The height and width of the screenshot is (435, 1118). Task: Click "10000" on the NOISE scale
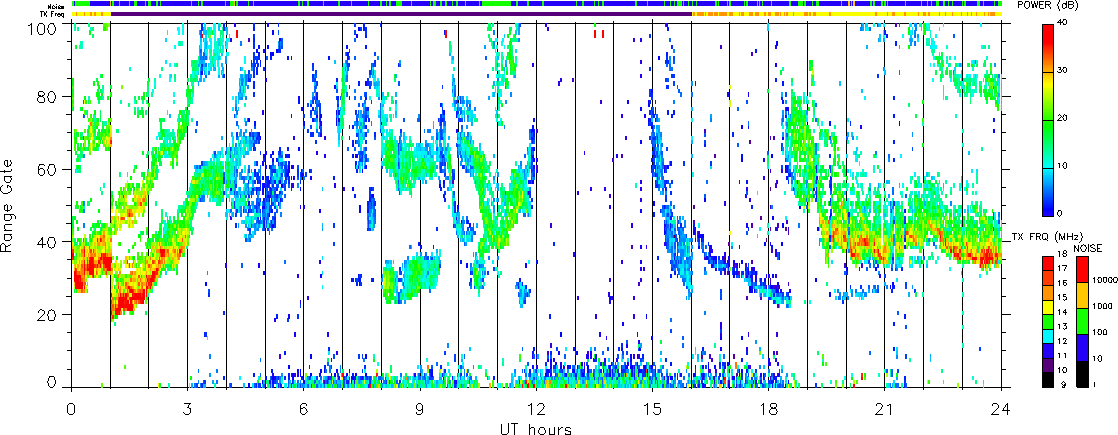point(1105,280)
